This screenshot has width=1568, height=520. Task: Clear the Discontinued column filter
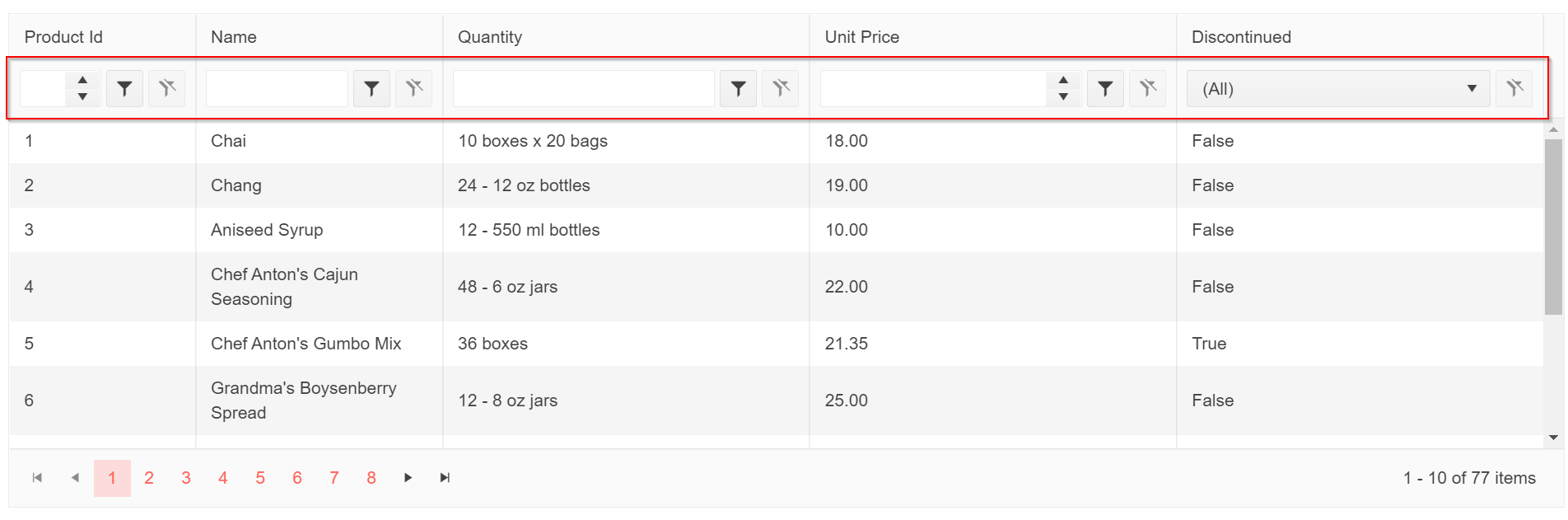point(1514,88)
